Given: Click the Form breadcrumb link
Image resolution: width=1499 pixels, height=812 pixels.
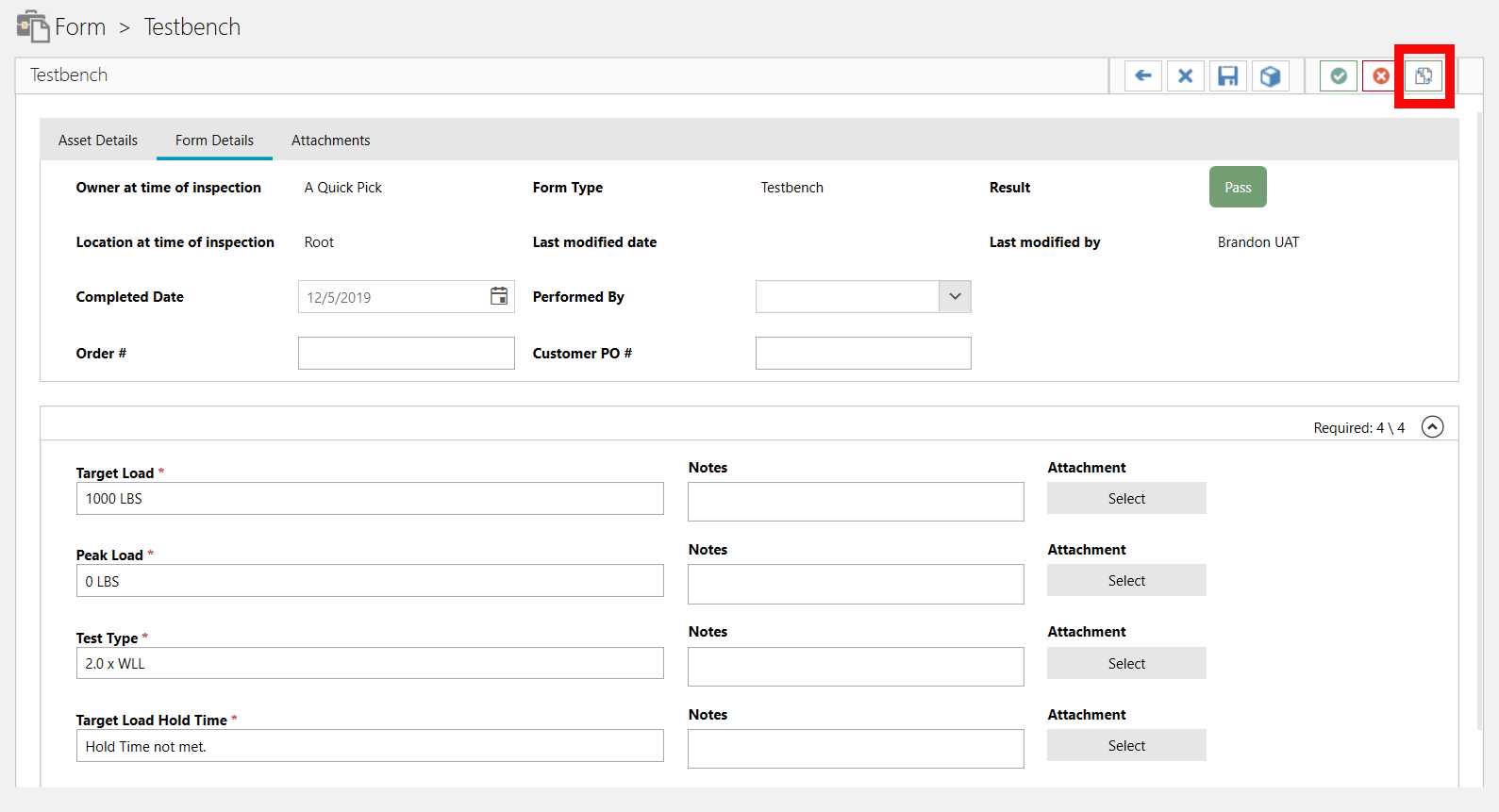Looking at the screenshot, I should [80, 27].
